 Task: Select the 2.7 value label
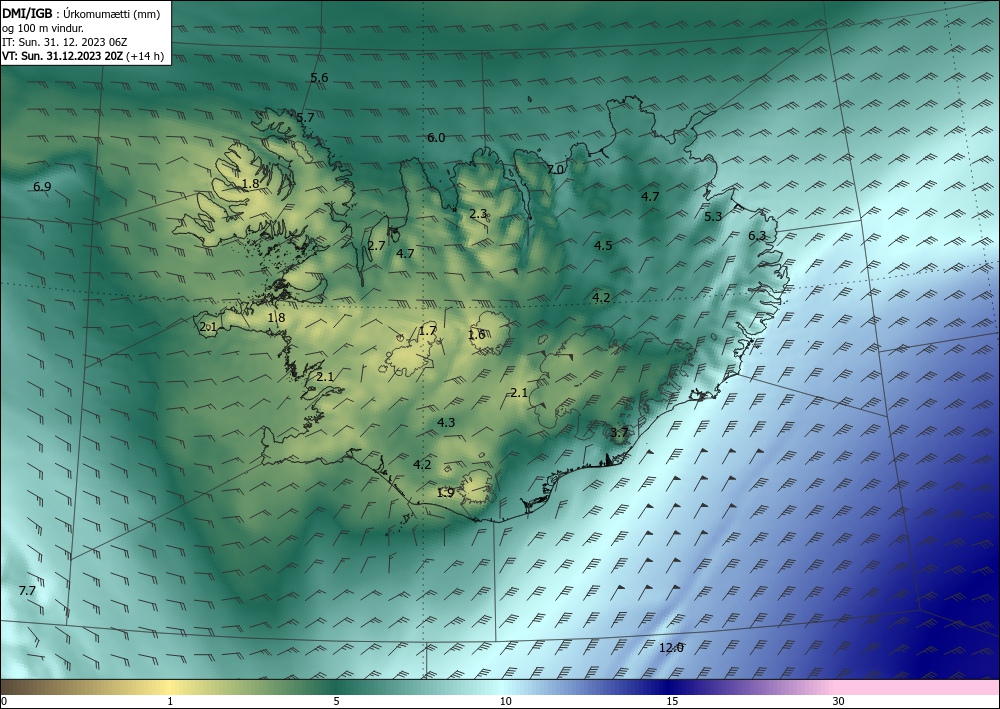point(376,245)
